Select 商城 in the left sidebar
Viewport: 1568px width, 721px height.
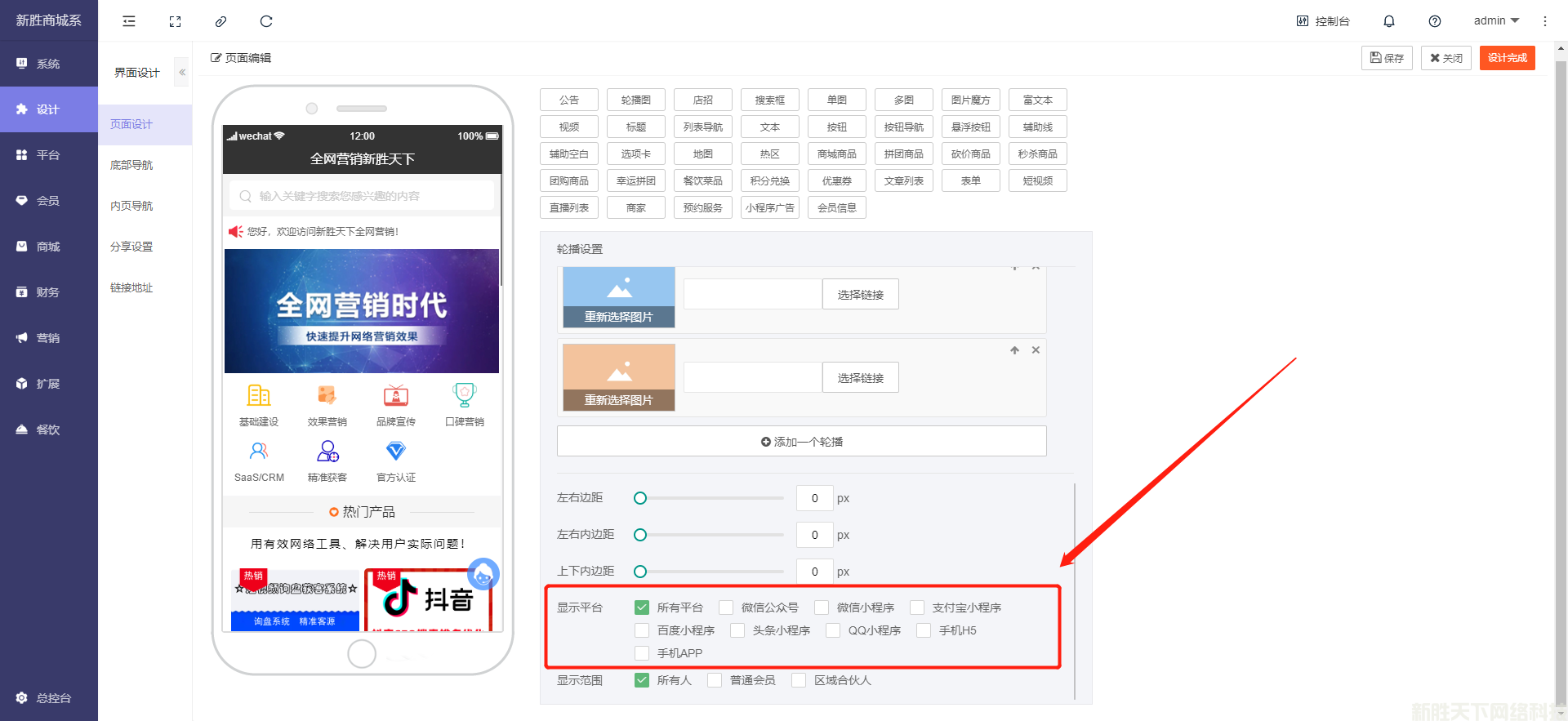(x=48, y=247)
